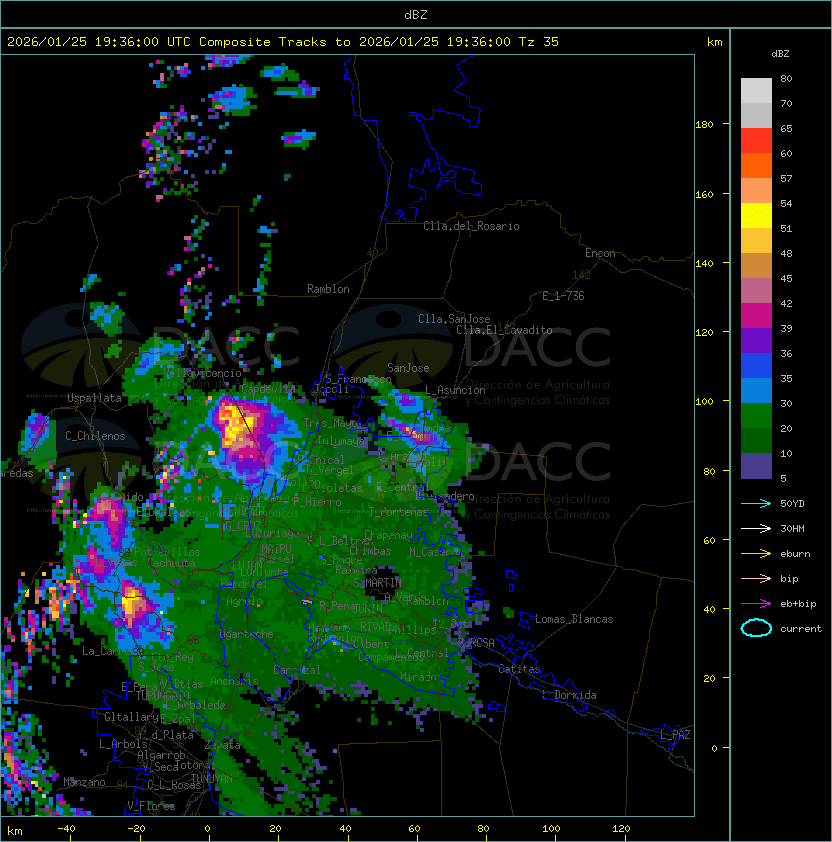Viewport: 832px width, 842px height.
Task: Pick the purple 39-36 dBZ swatch
Action: (756, 341)
